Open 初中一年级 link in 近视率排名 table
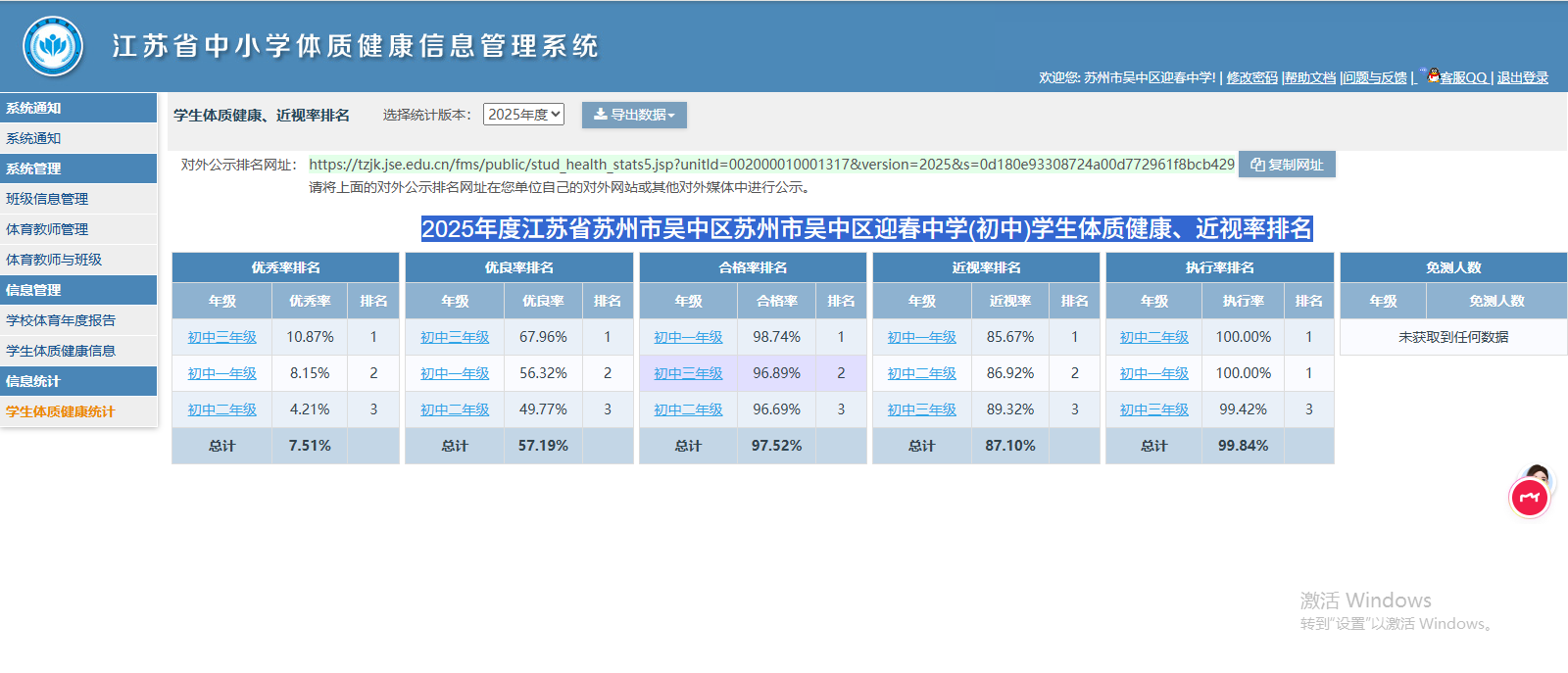The image size is (1568, 673). click(921, 337)
